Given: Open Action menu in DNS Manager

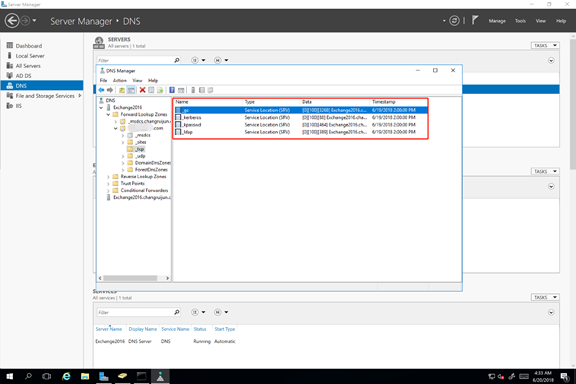Looking at the screenshot, I should 119,80.
